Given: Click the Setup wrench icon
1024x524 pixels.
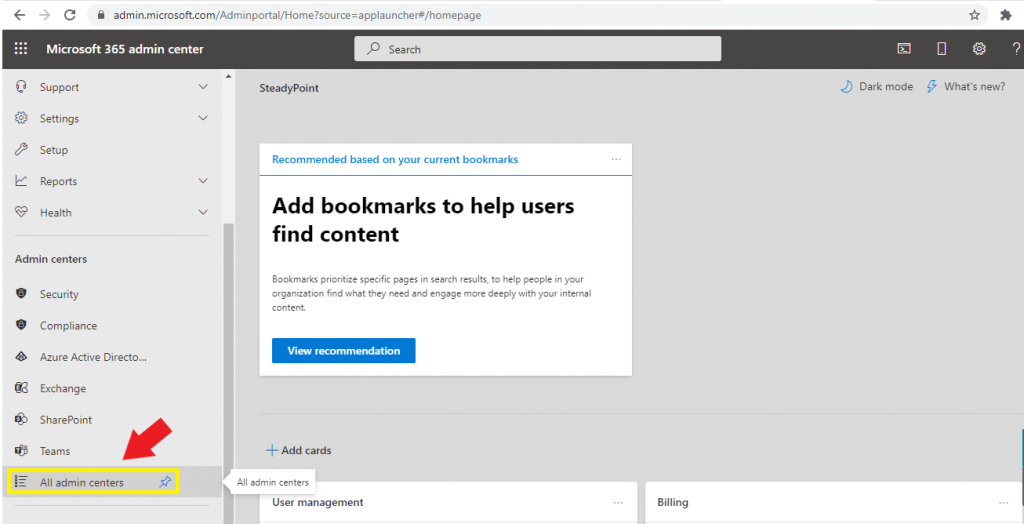Looking at the screenshot, I should [21, 150].
